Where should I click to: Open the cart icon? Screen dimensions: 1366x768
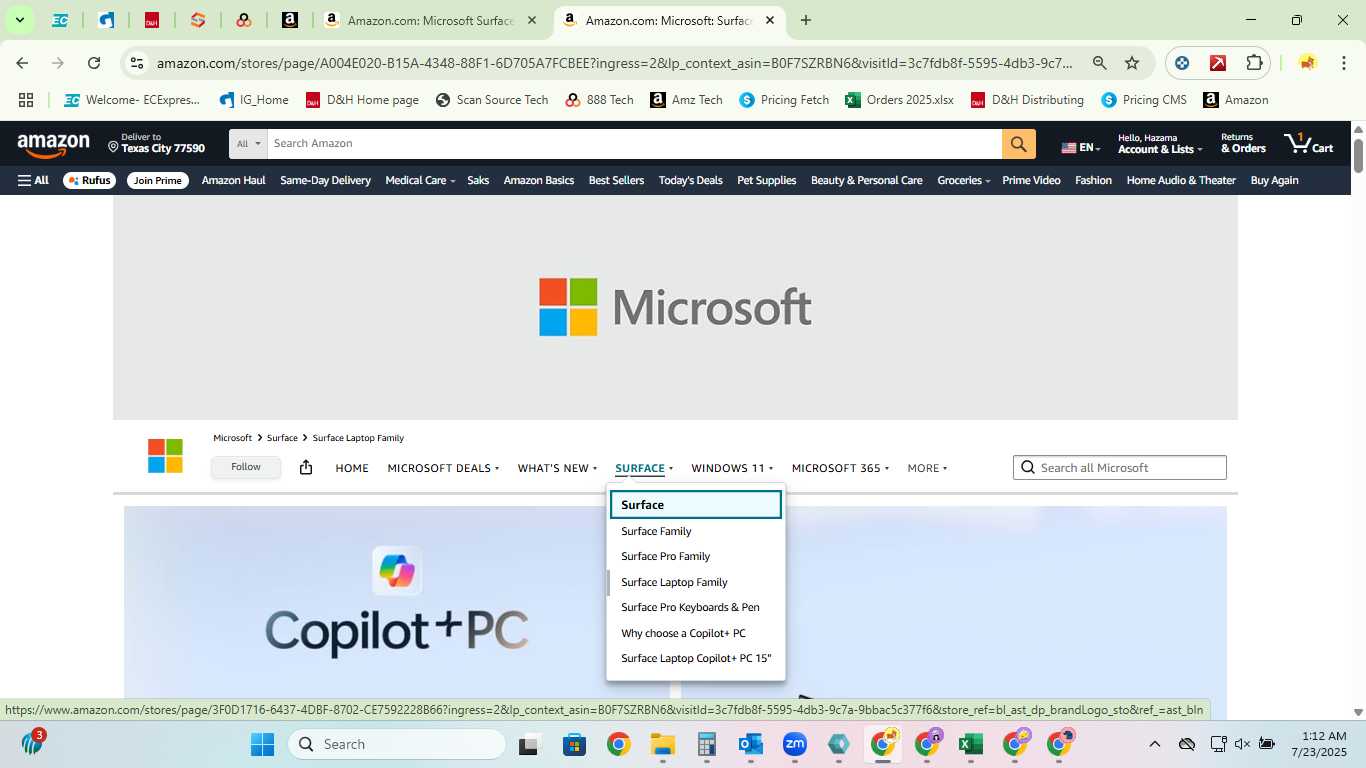pyautogui.click(x=1308, y=143)
